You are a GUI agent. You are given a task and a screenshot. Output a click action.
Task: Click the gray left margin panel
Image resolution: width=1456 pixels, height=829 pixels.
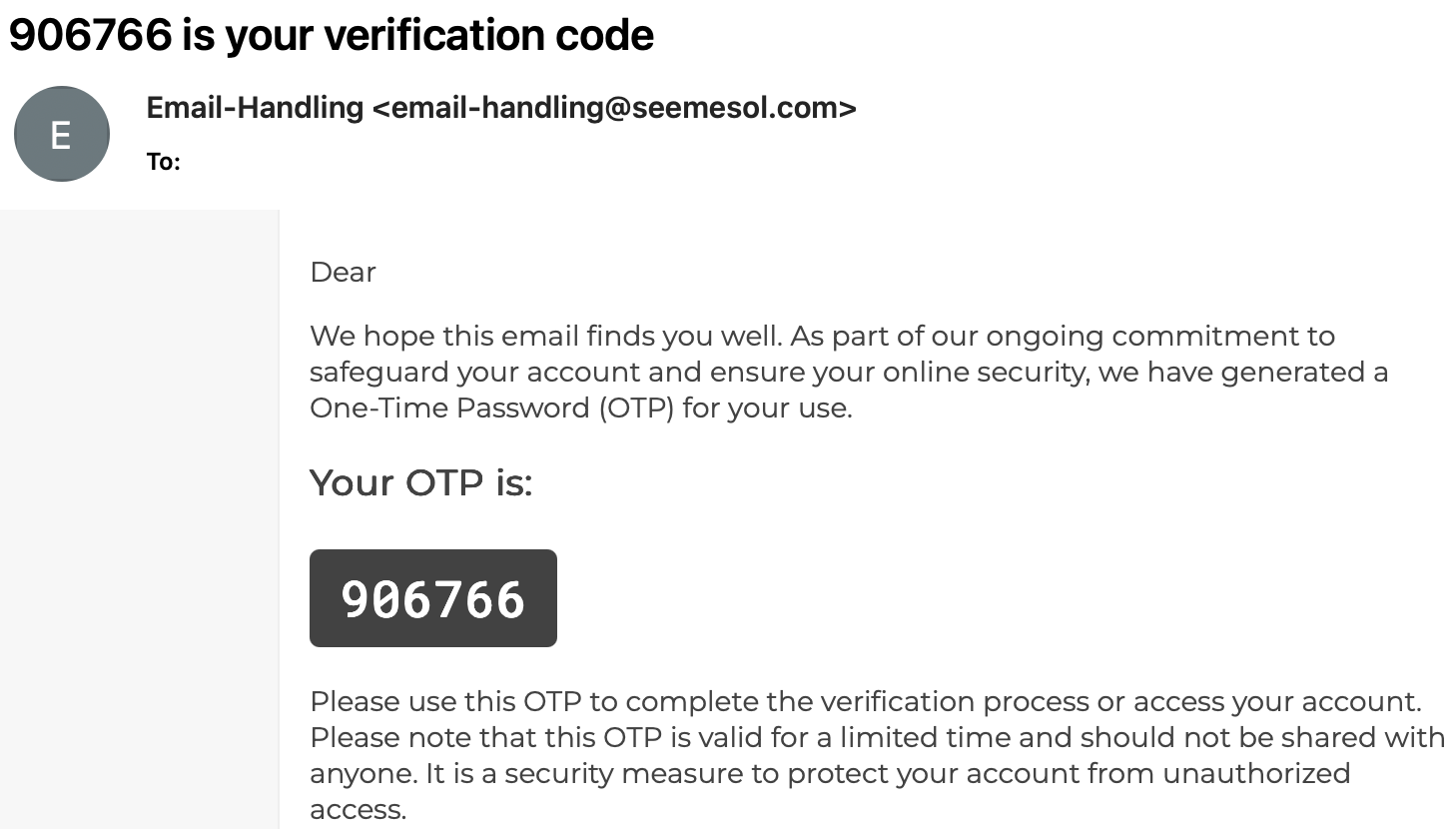point(139,519)
